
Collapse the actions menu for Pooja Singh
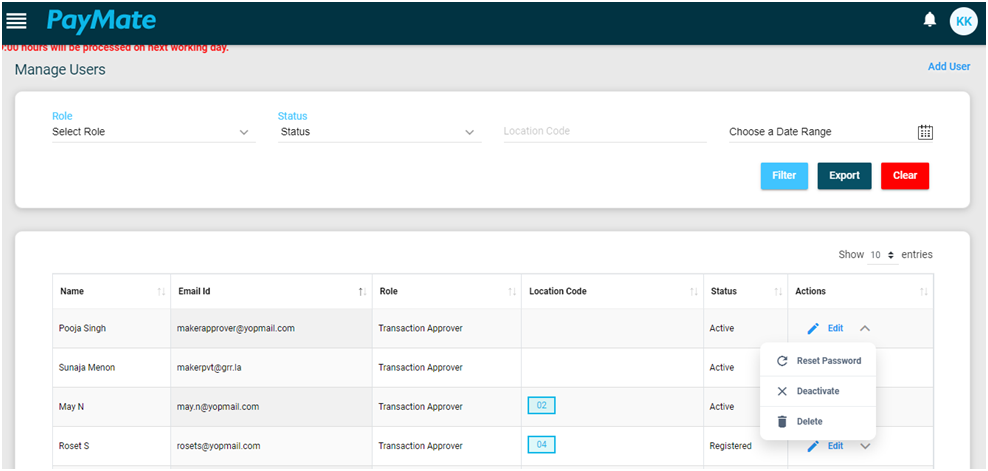pos(865,329)
